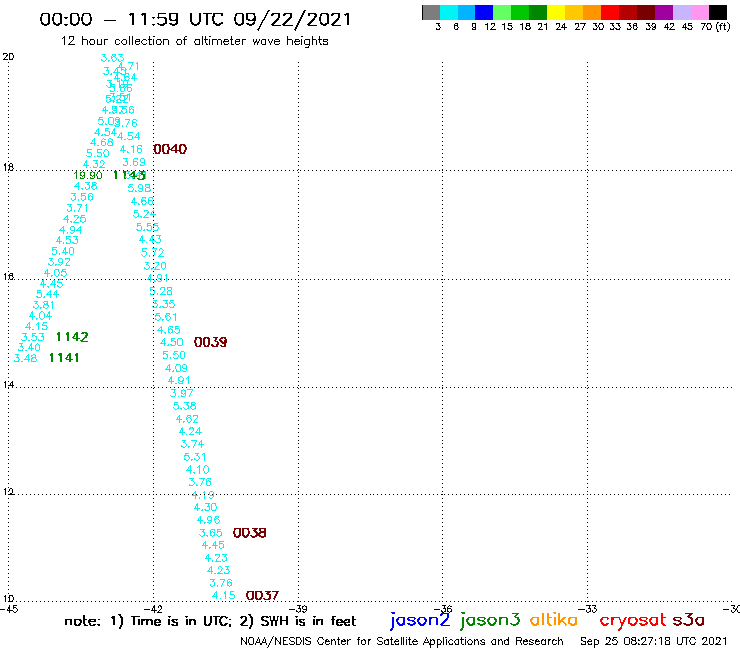740x650 pixels.
Task: Click the -36 longitude axis label
Action: [444, 609]
